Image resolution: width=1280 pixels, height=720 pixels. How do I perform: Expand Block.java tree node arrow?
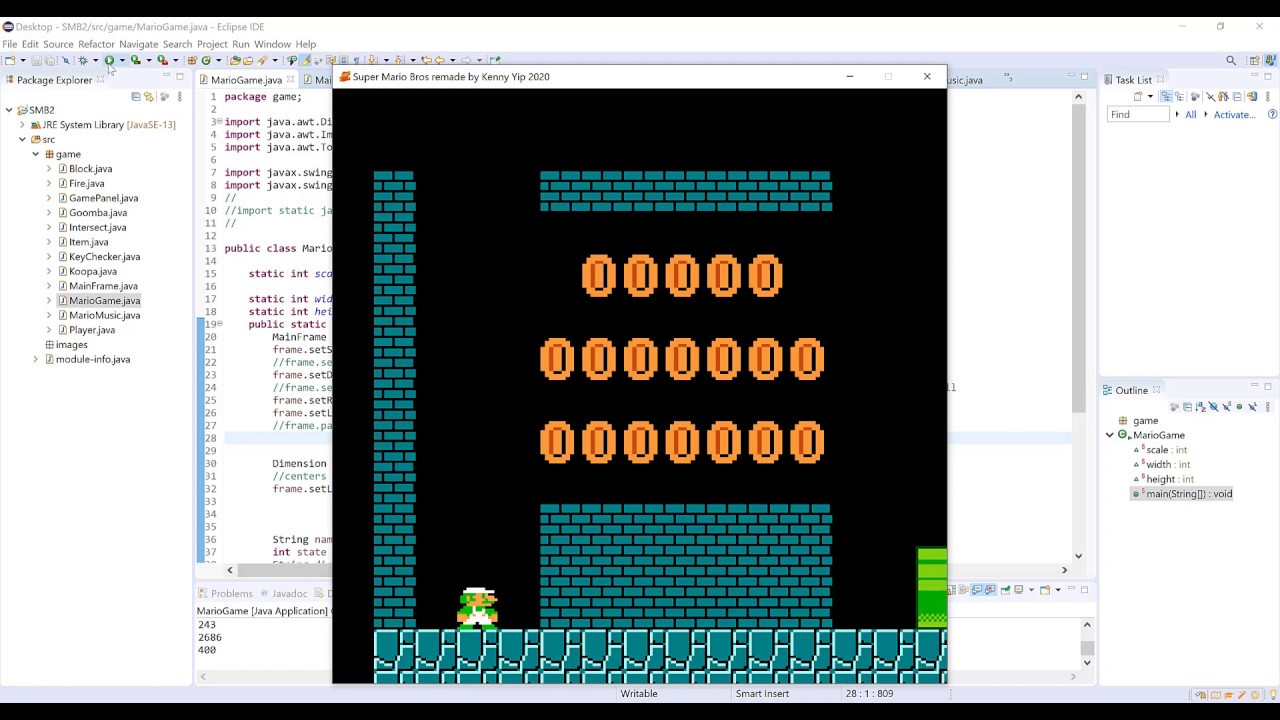49,169
